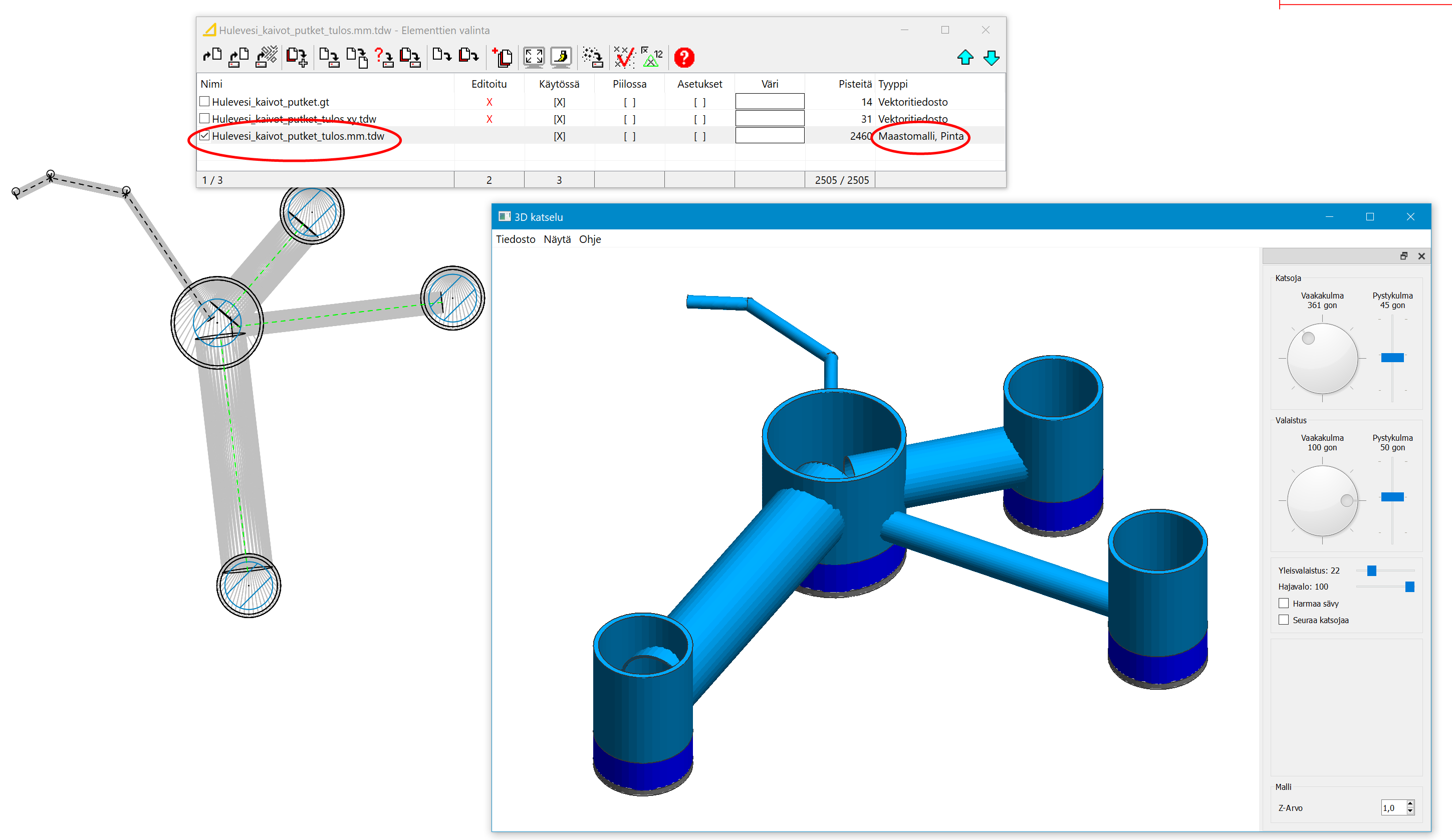Viewport: 1452px width, 840px height.
Task: Click the red question mark help icon
Action: [684, 57]
